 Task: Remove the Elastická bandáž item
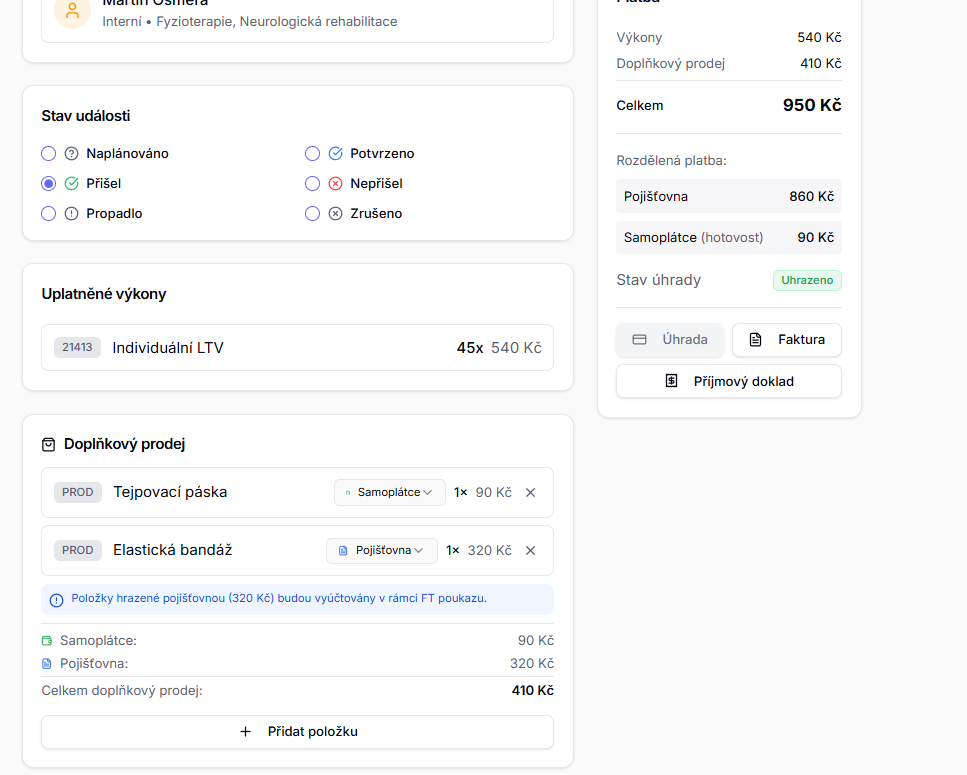(530, 550)
